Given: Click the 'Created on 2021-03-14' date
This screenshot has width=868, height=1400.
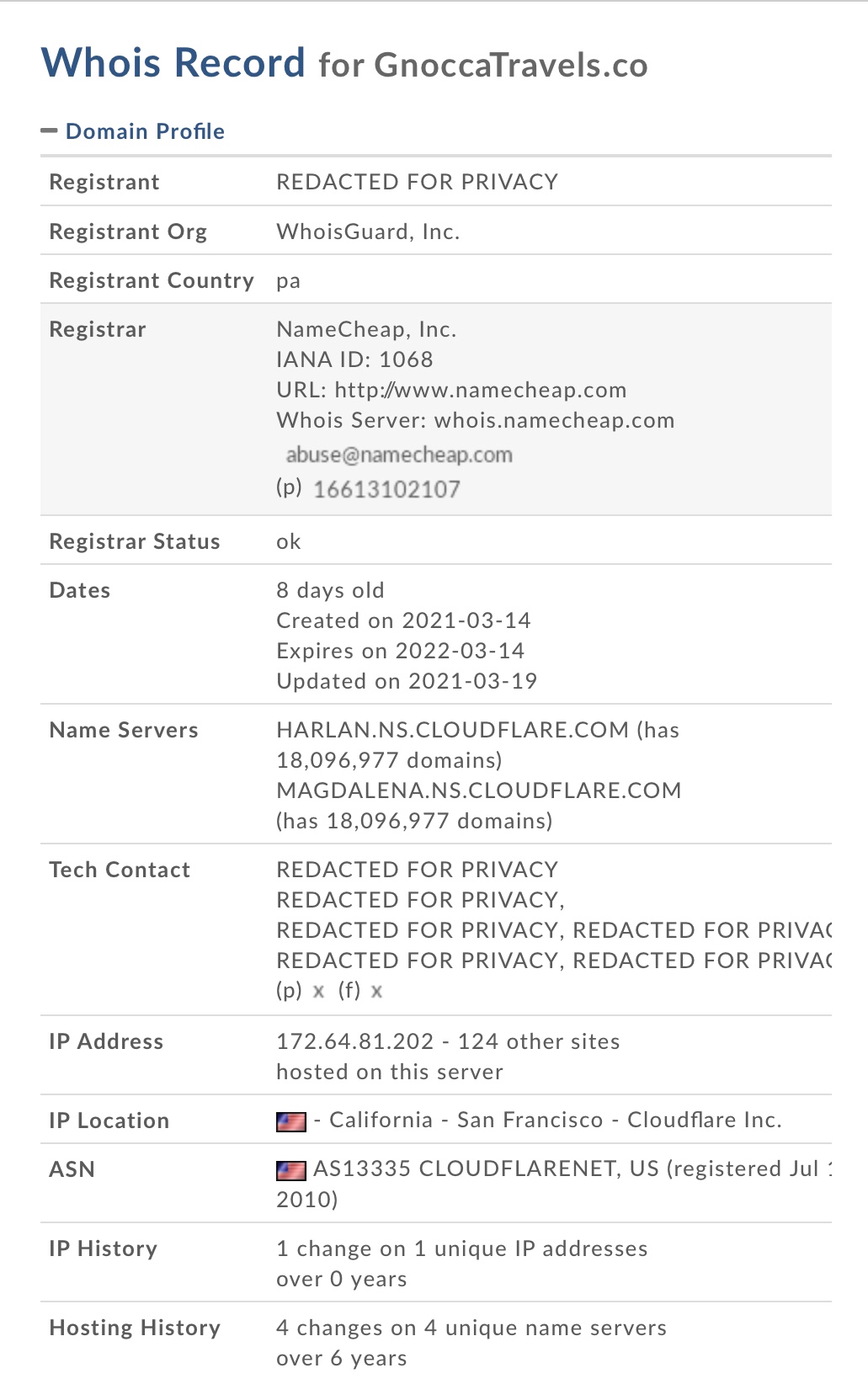Looking at the screenshot, I should pyautogui.click(x=403, y=620).
